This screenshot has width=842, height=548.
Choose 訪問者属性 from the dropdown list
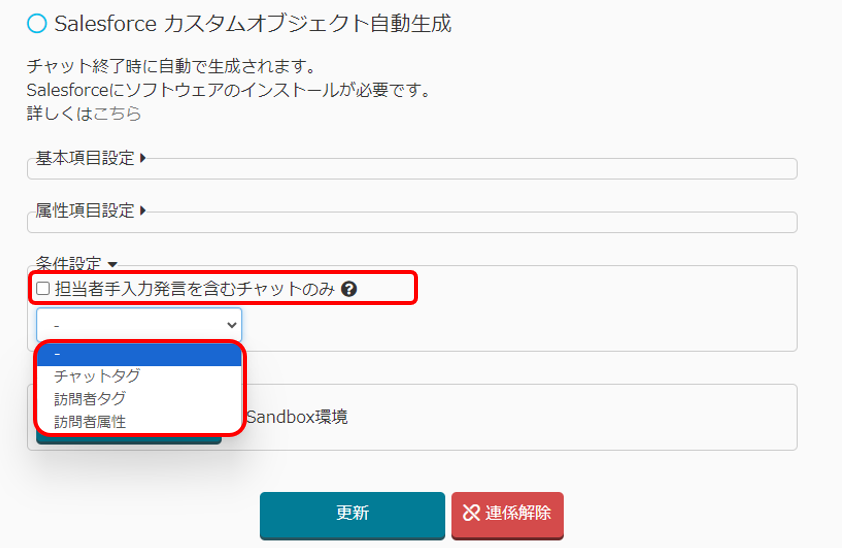click(x=90, y=422)
